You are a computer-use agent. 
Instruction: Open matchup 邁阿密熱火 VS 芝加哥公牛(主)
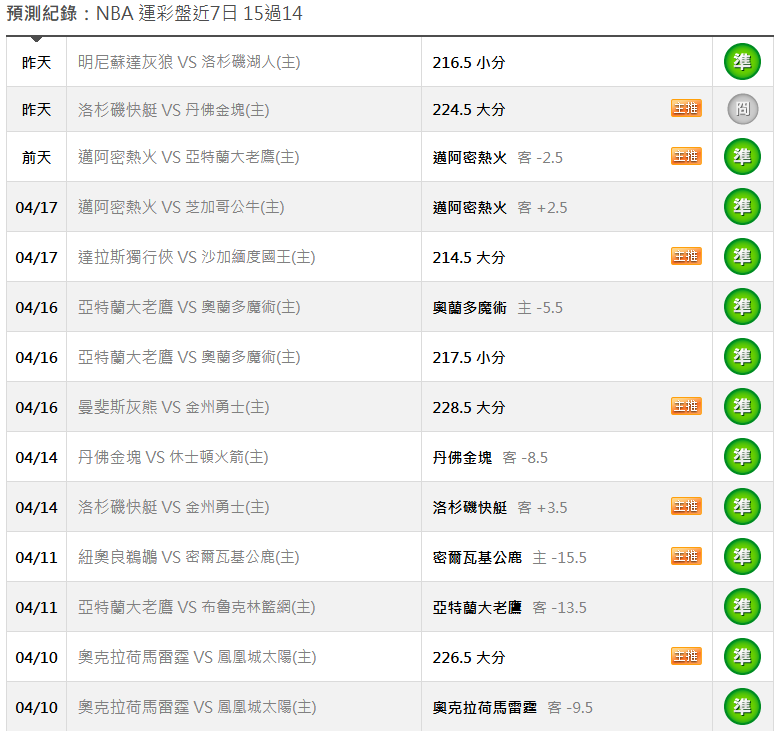(181, 207)
